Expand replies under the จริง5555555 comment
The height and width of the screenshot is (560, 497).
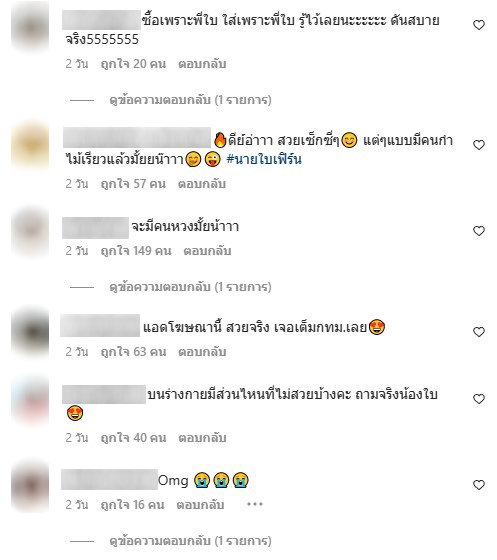pyautogui.click(x=190, y=100)
